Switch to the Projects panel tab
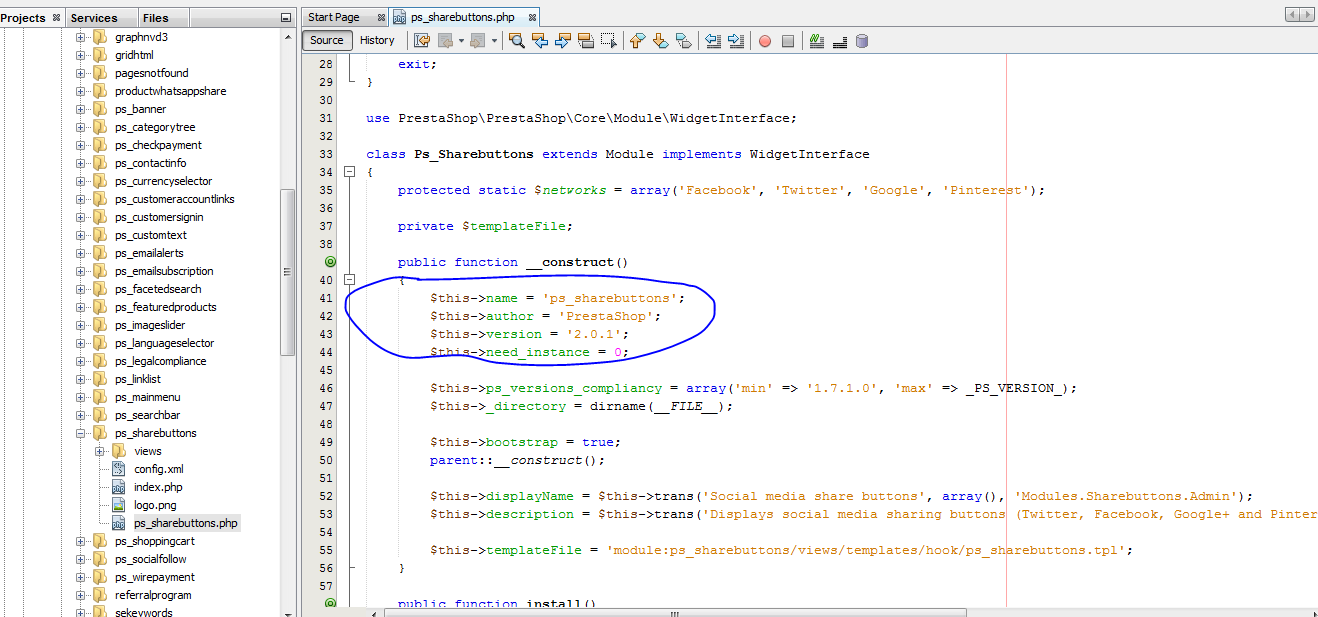This screenshot has height=617, width=1318. pyautogui.click(x=23, y=17)
